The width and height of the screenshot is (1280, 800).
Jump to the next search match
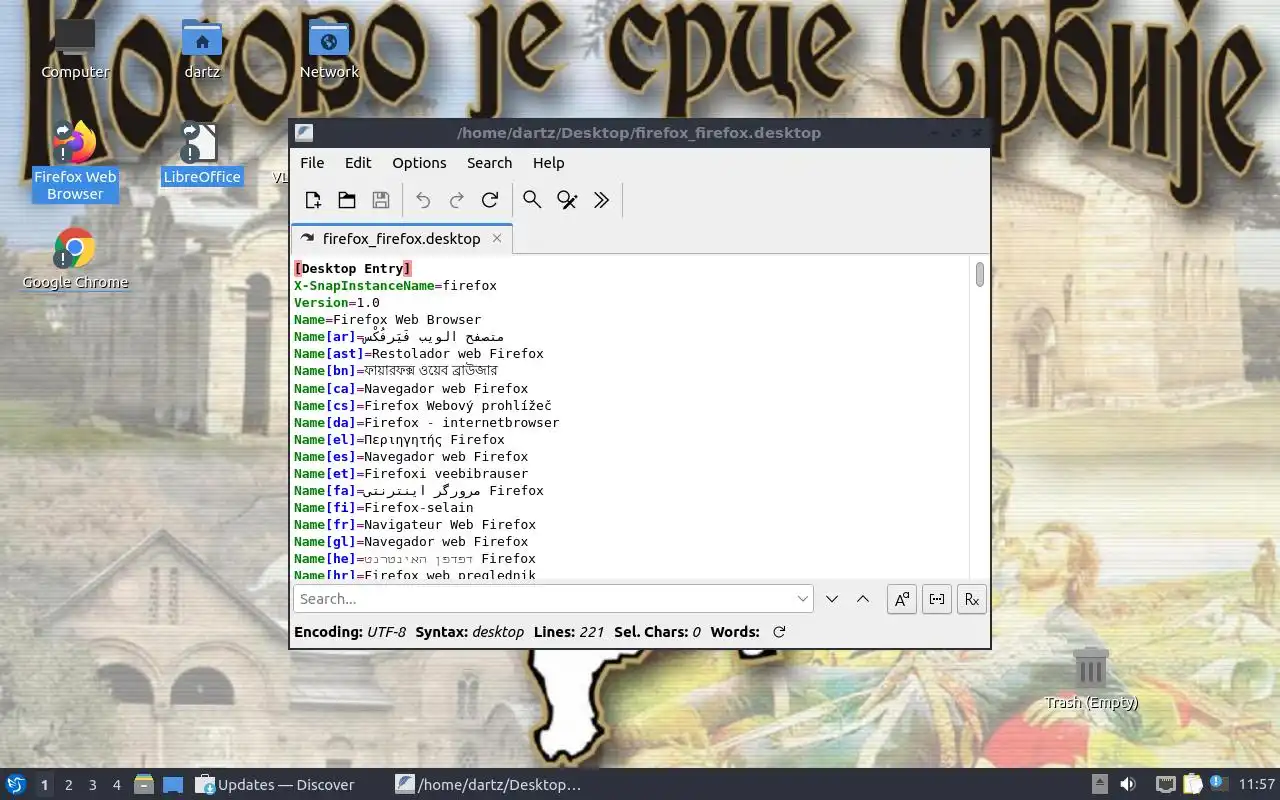click(x=832, y=599)
